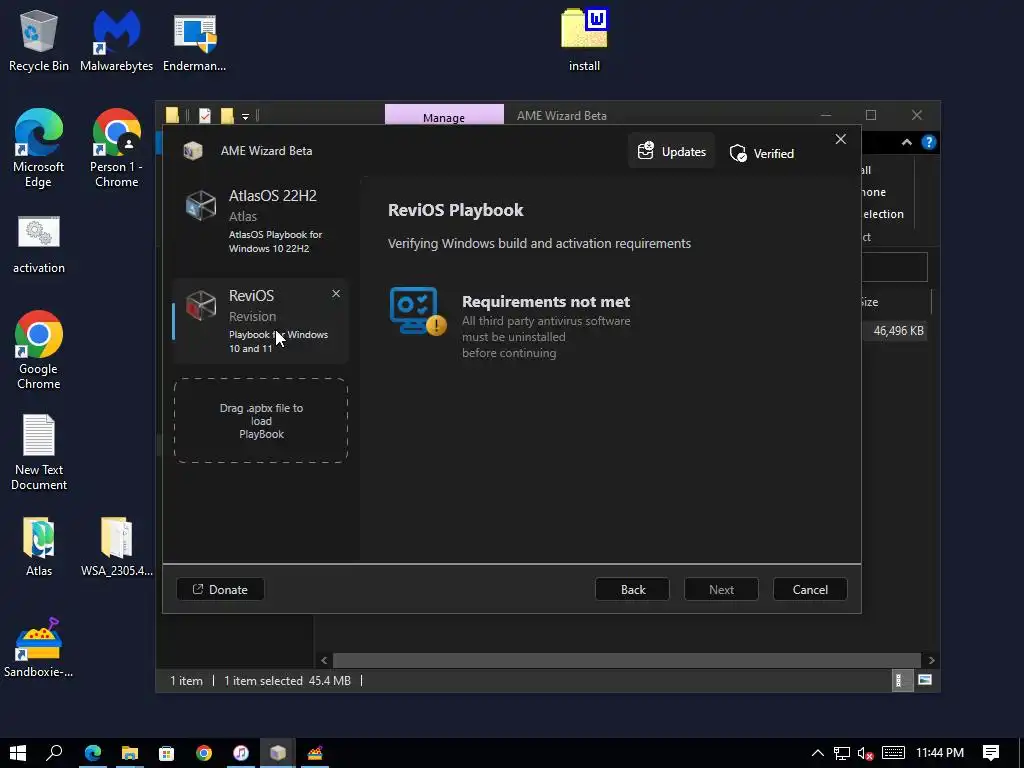Select the Enderman desktop shortcut

point(195,40)
